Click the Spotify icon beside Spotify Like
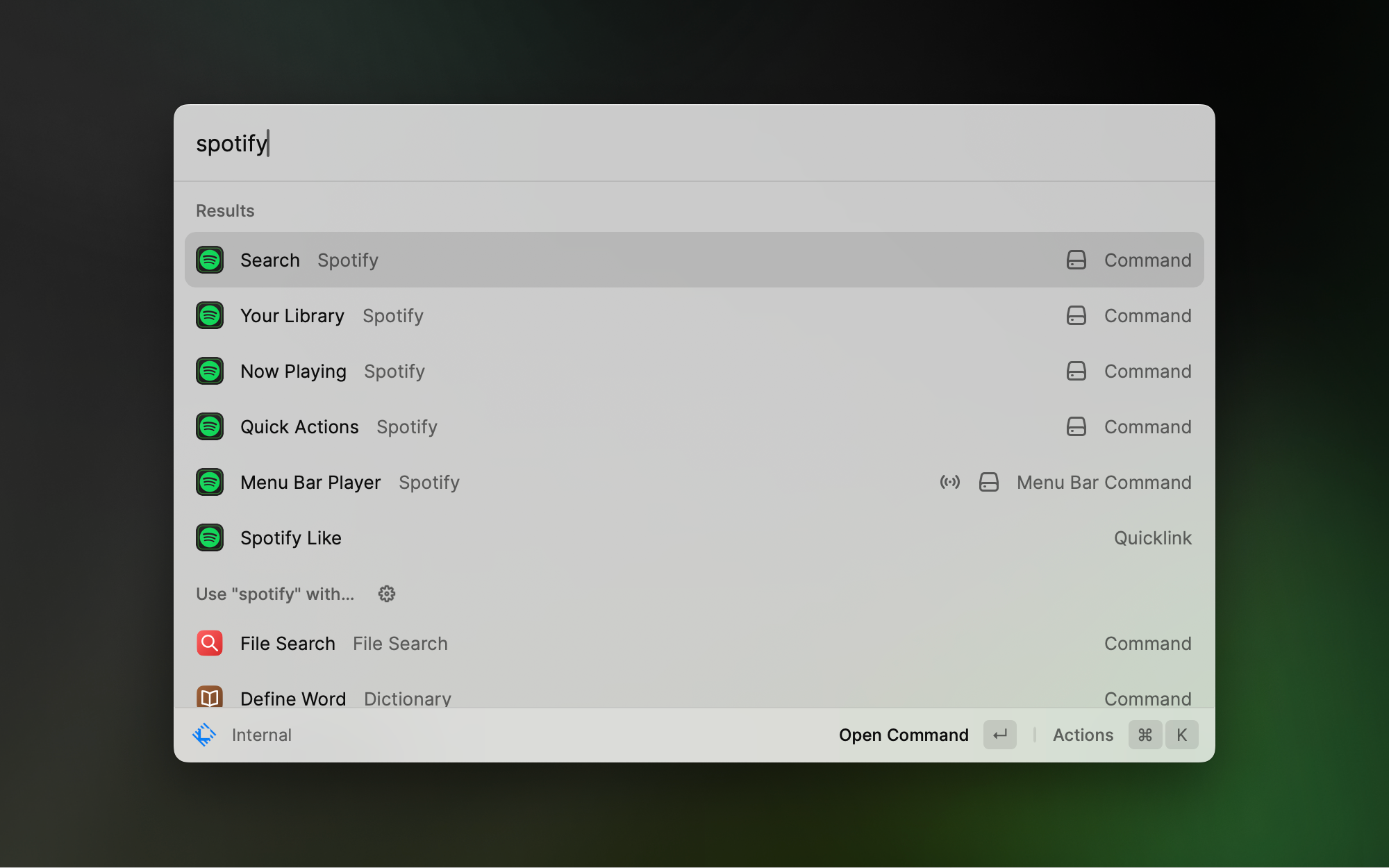1389x868 pixels. pos(210,537)
